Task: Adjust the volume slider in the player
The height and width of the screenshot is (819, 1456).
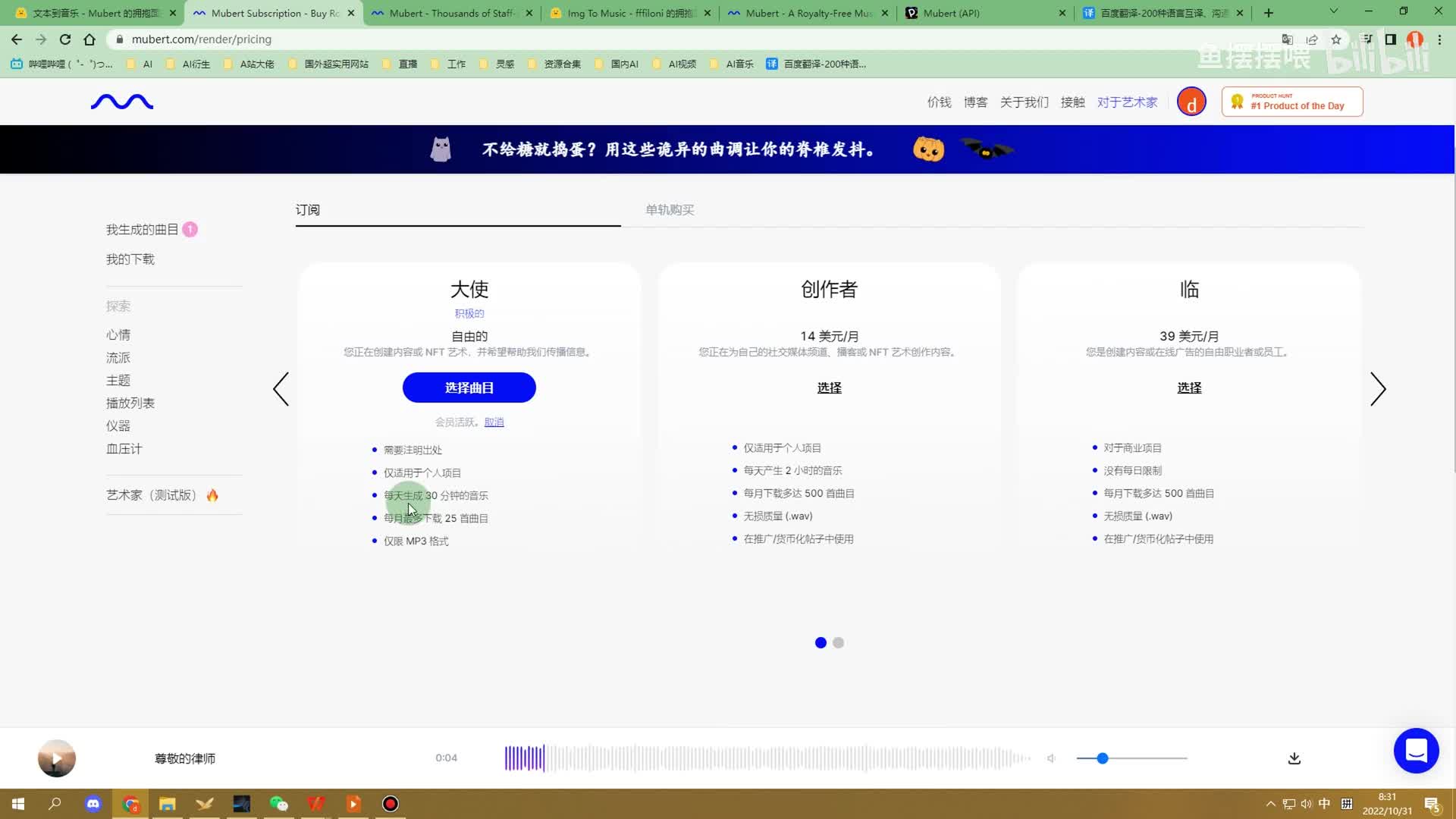Action: click(x=1103, y=758)
